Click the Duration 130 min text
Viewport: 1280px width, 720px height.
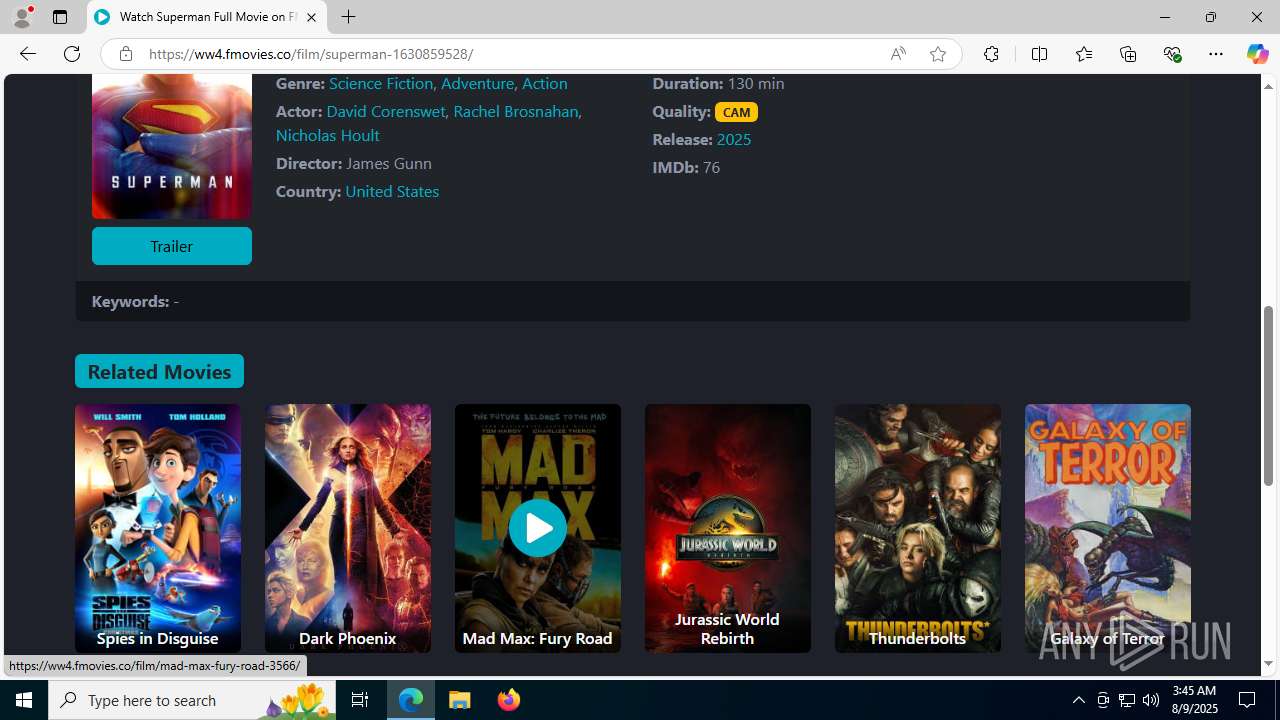pos(718,84)
